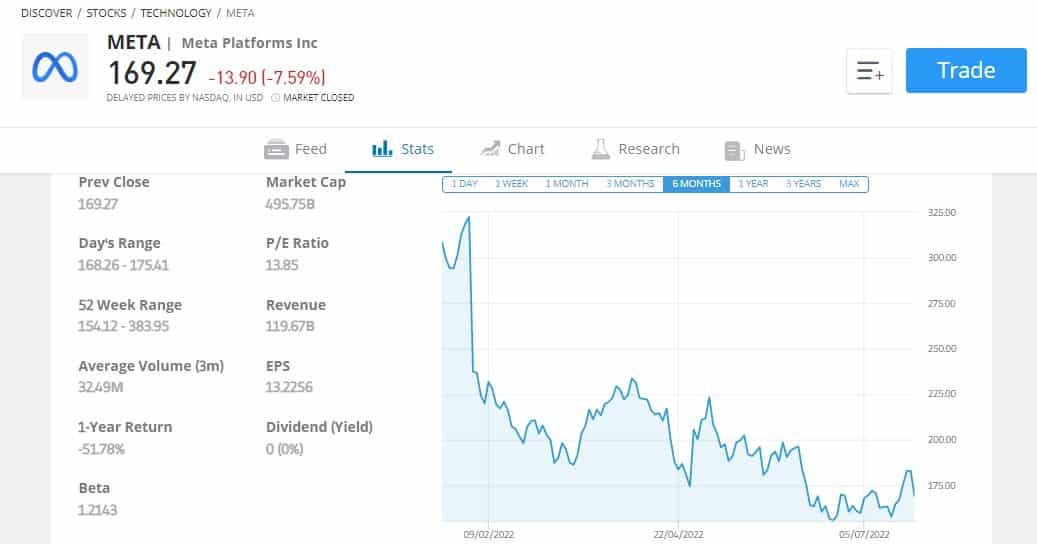Click the Meta infinity logo

tap(55, 67)
